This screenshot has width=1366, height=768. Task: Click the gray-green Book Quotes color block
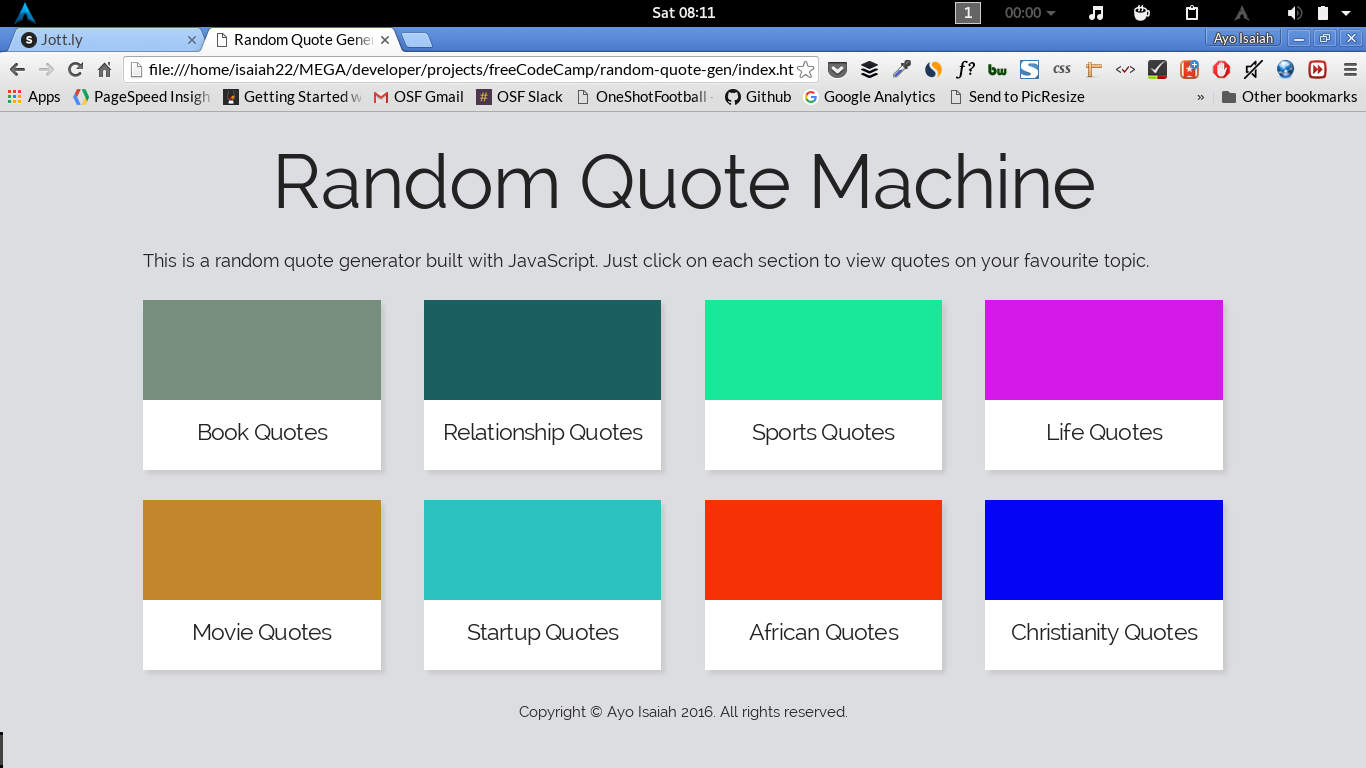coord(262,350)
